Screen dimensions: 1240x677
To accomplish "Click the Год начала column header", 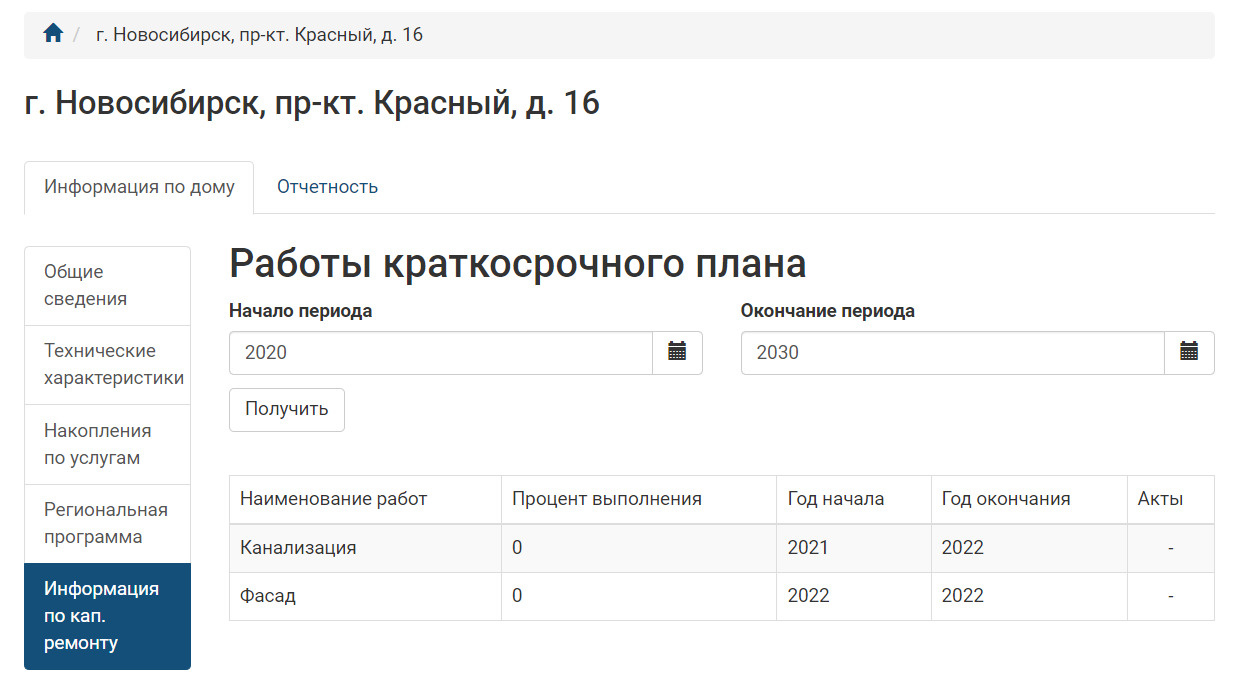I will pos(835,499).
